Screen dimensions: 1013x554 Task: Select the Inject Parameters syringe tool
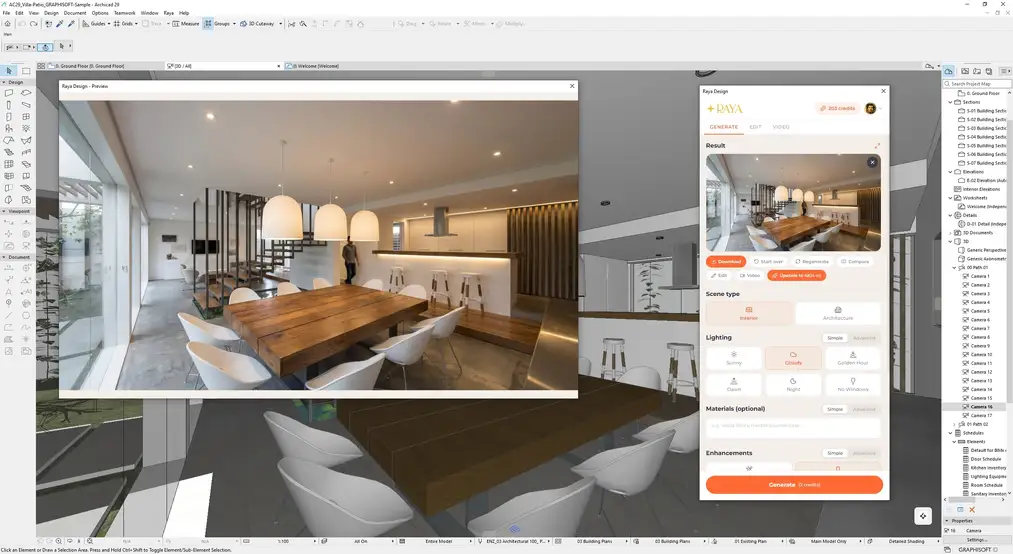coord(71,23)
